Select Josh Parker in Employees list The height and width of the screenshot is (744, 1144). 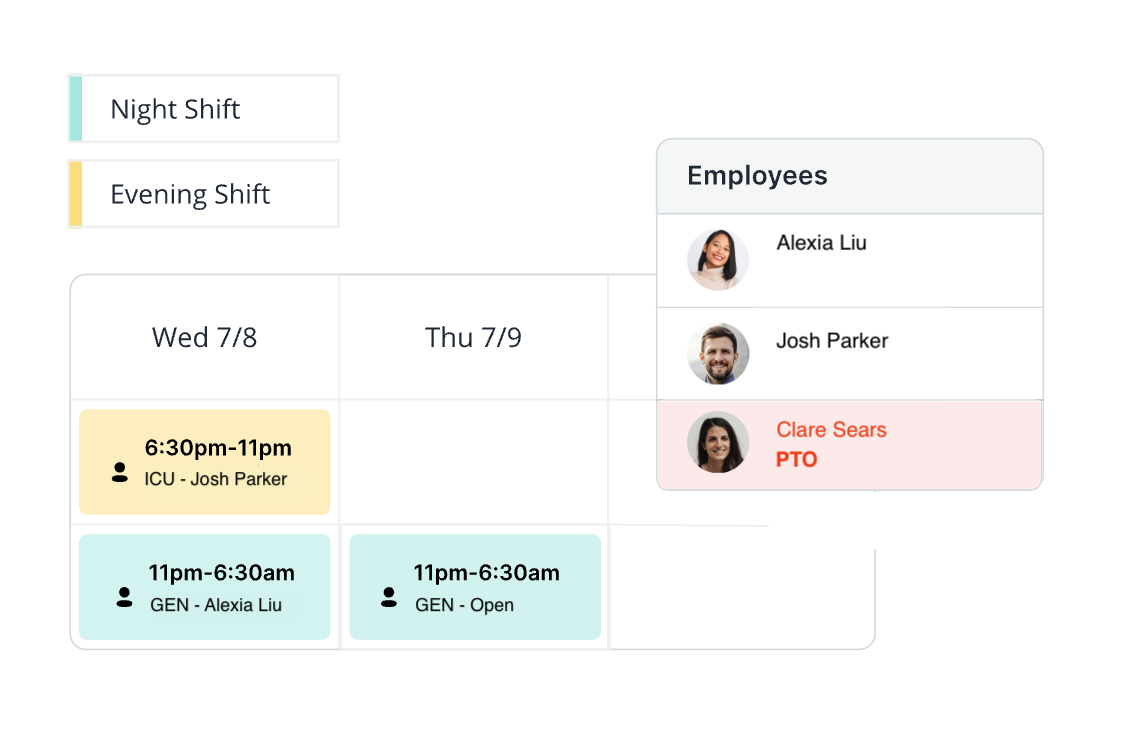(x=850, y=354)
